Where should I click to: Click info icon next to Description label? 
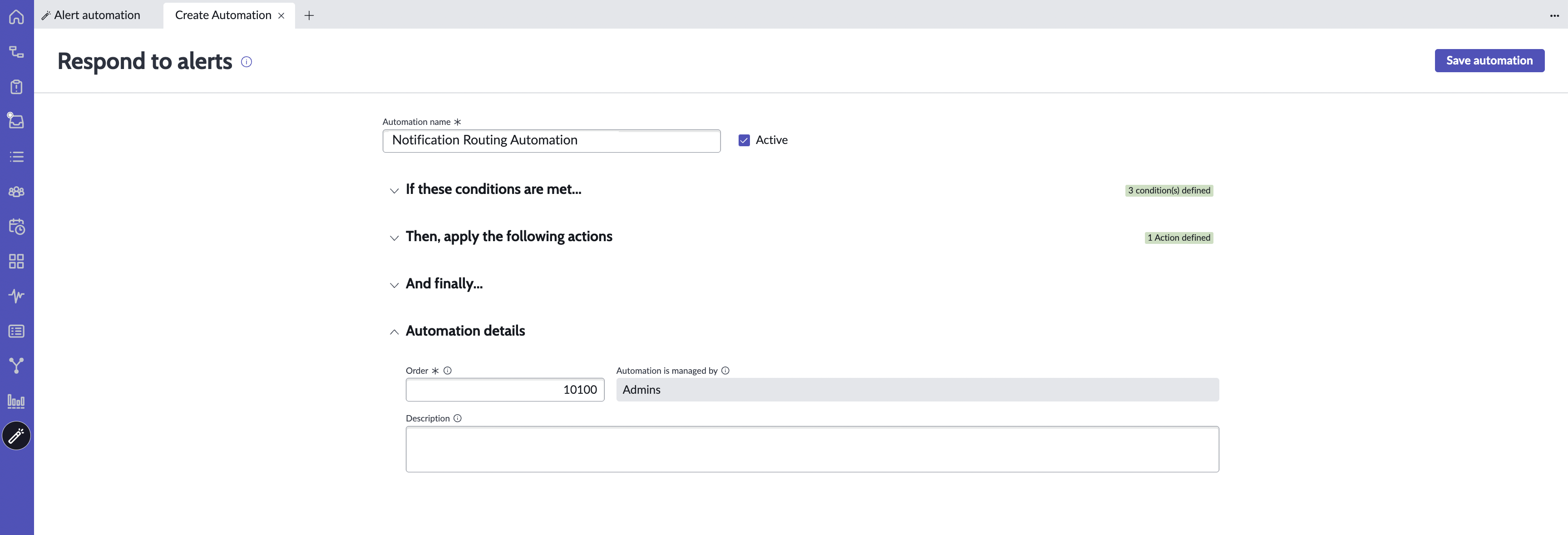(x=458, y=418)
